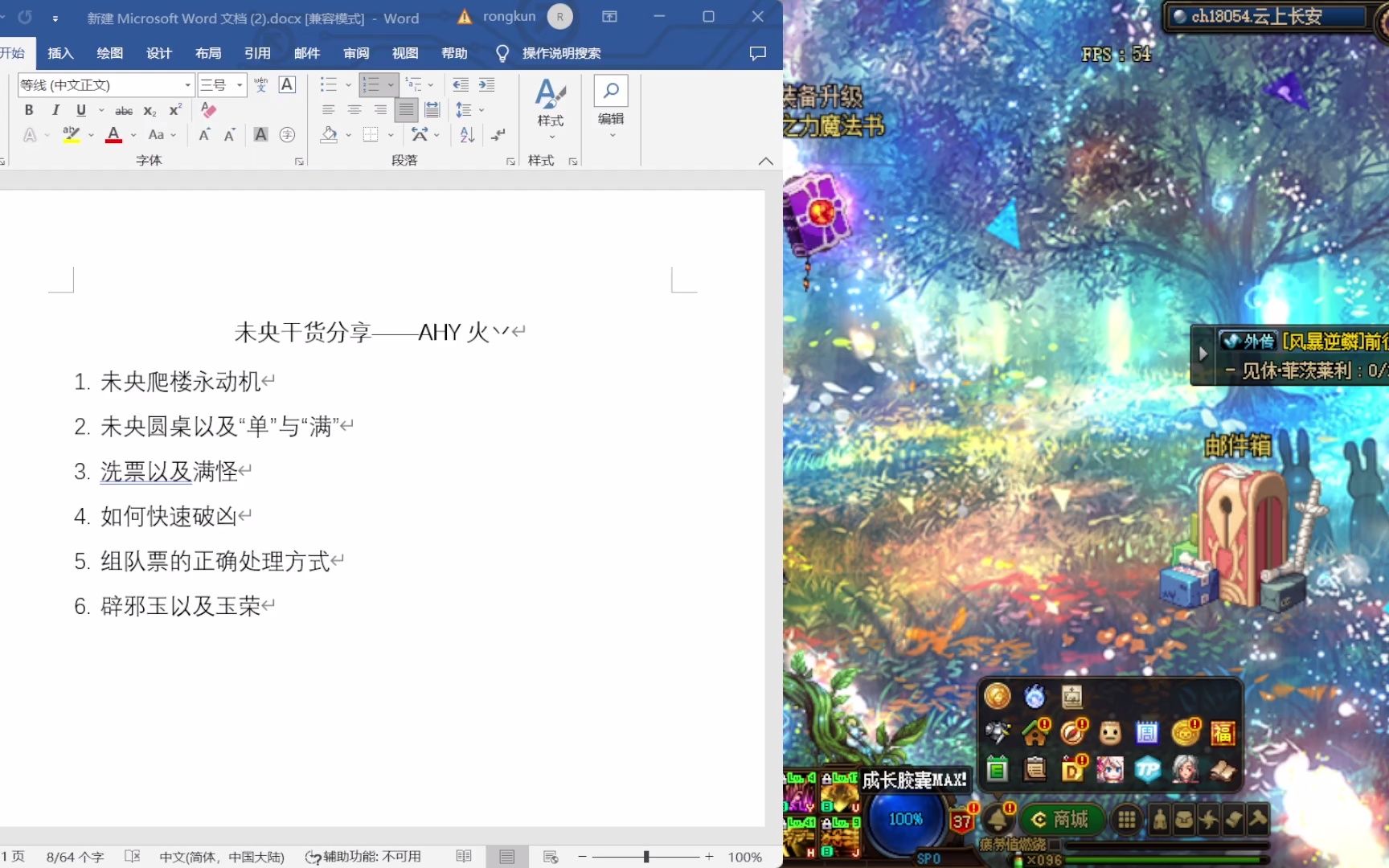Align text left

(x=328, y=110)
